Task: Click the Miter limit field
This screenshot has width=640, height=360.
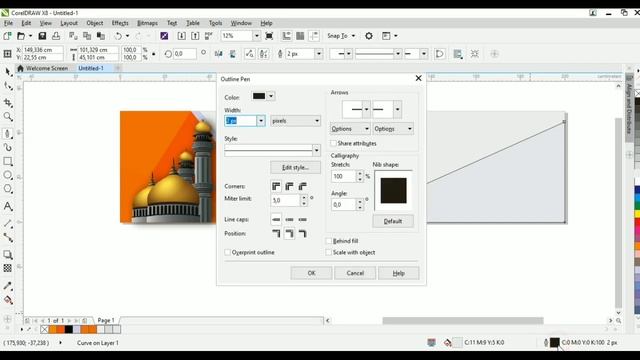Action: pos(286,200)
